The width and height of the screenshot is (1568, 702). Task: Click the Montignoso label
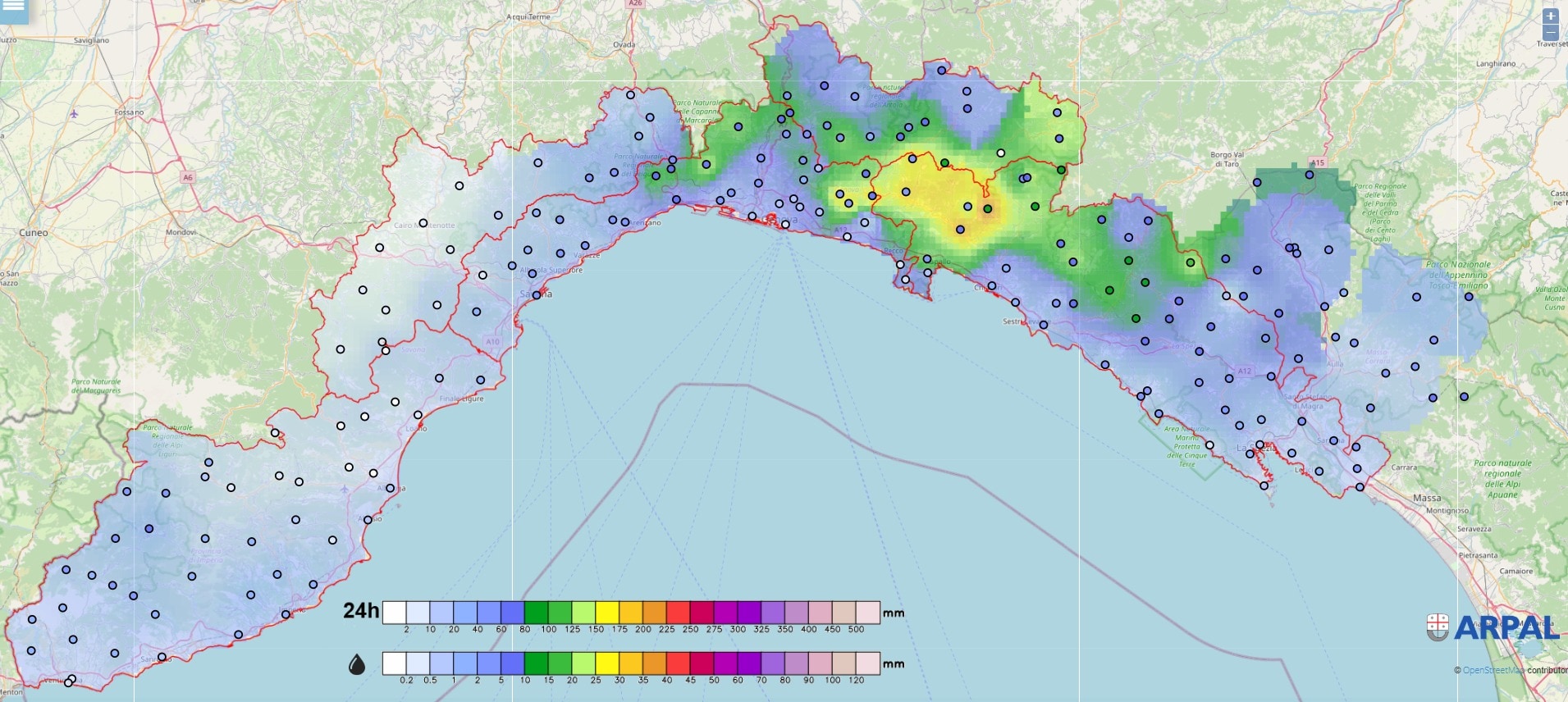tap(1447, 510)
